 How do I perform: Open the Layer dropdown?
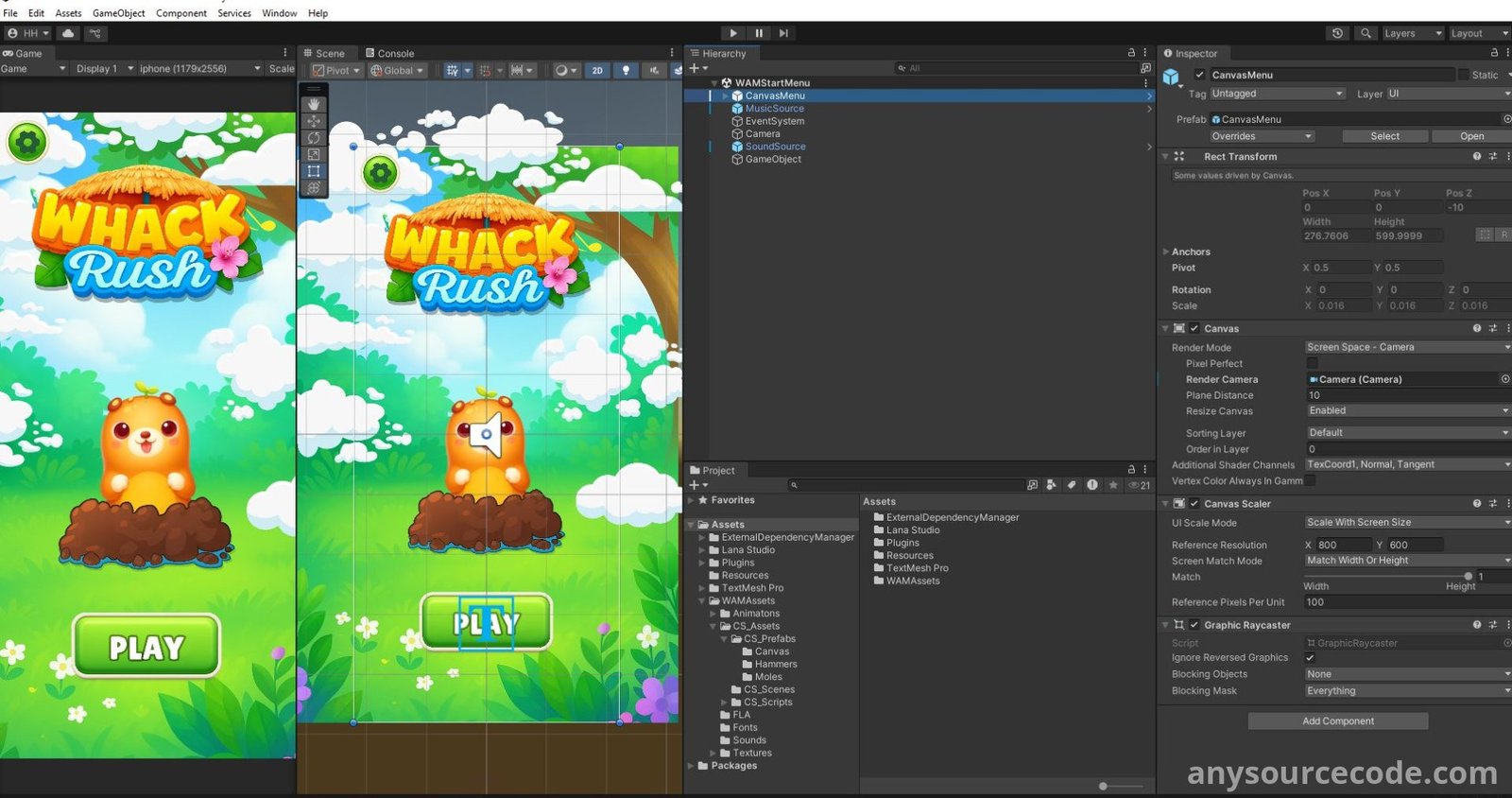(1449, 94)
